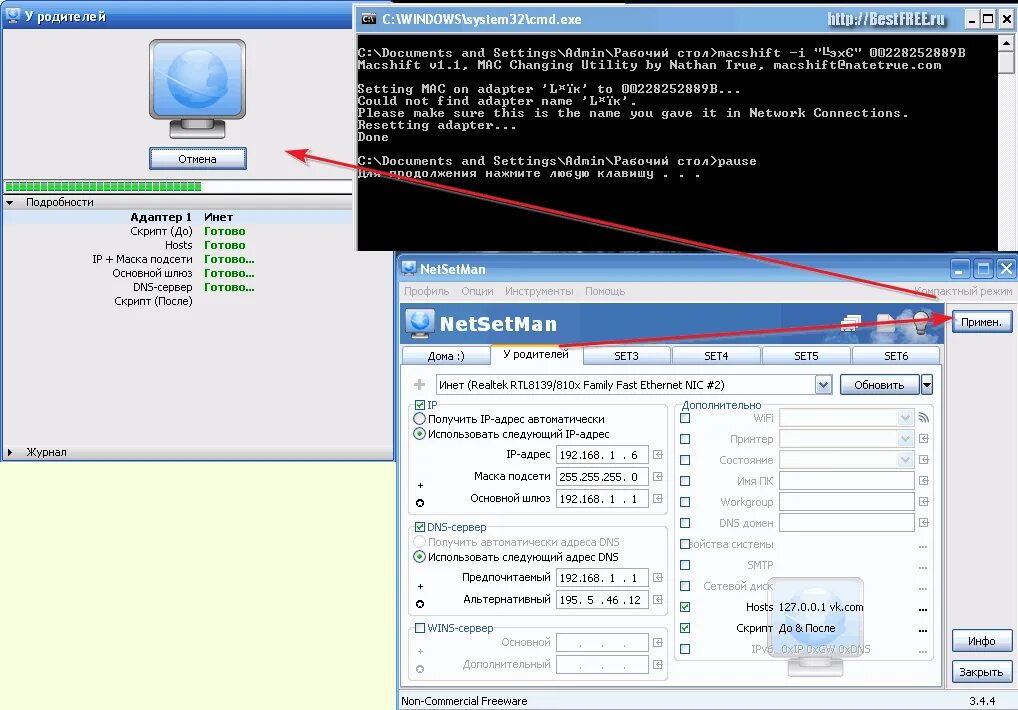Click the get-current icon beside the Принтер row
The image size is (1018, 710).
(923, 439)
